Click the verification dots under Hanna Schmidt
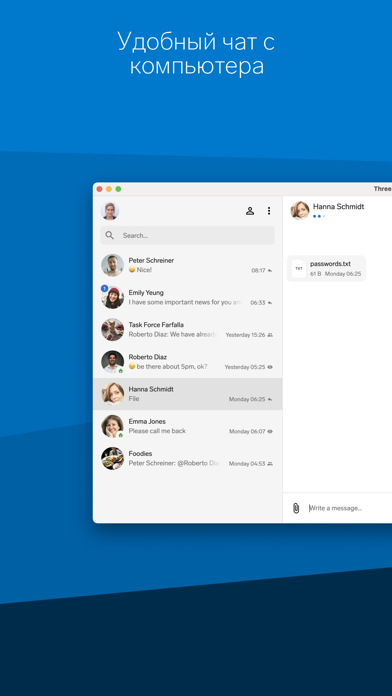The height and width of the screenshot is (696, 392). (x=319, y=216)
